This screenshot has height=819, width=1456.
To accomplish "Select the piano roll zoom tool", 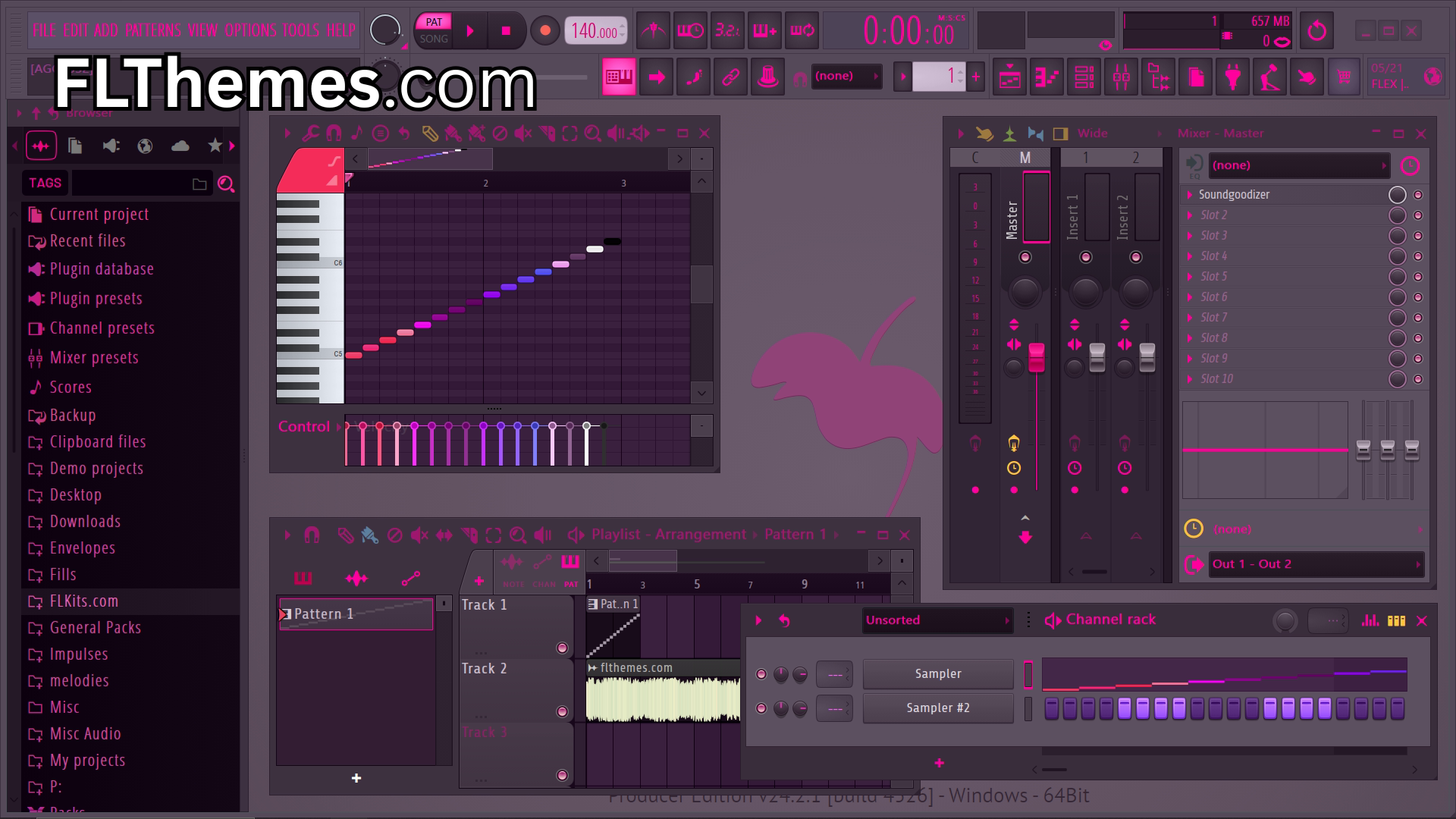I will tap(593, 133).
